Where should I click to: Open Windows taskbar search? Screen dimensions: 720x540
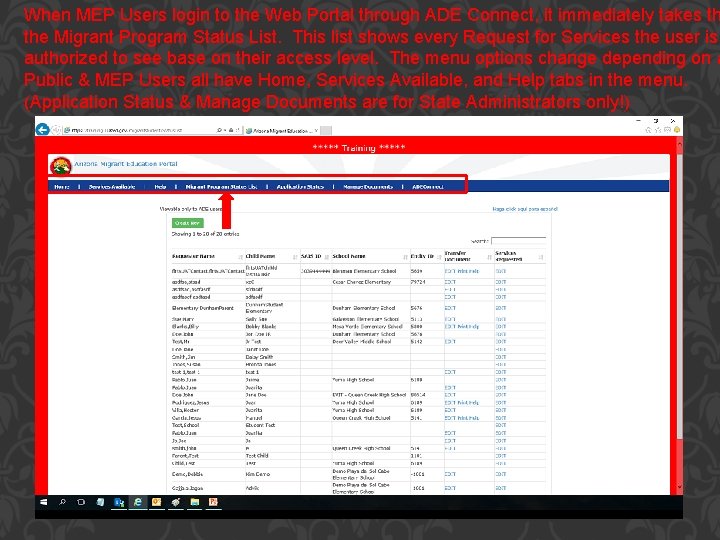(x=62, y=502)
